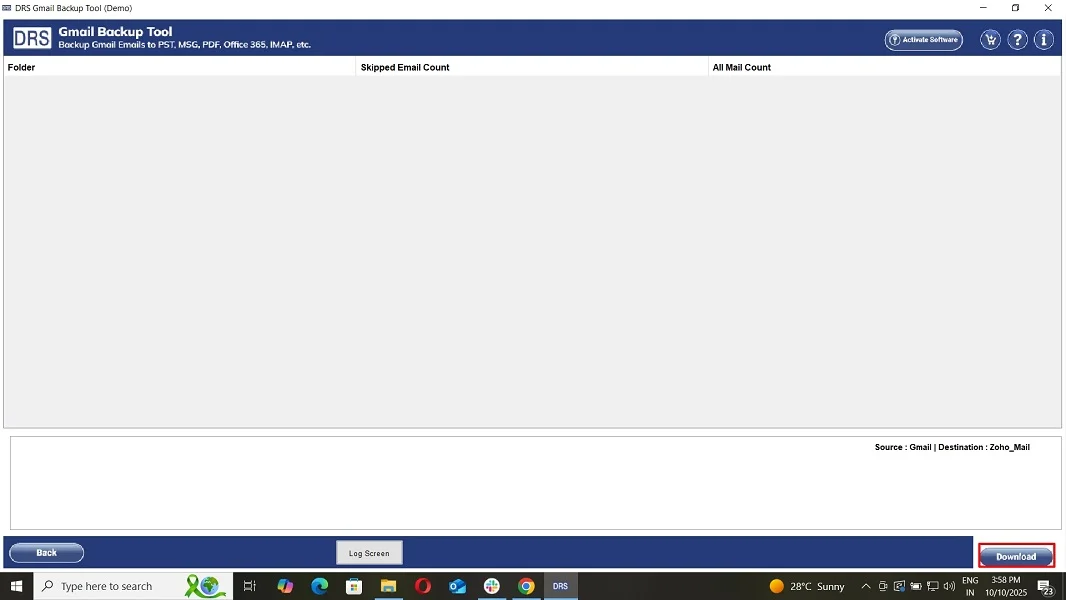Go back using the Back button
Screen dimensions: 1066x600
point(46,552)
